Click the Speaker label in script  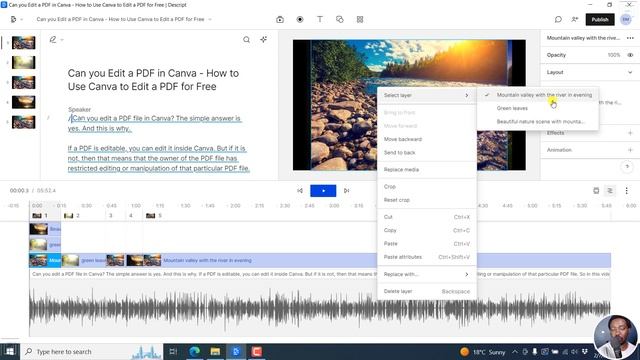tap(79, 109)
